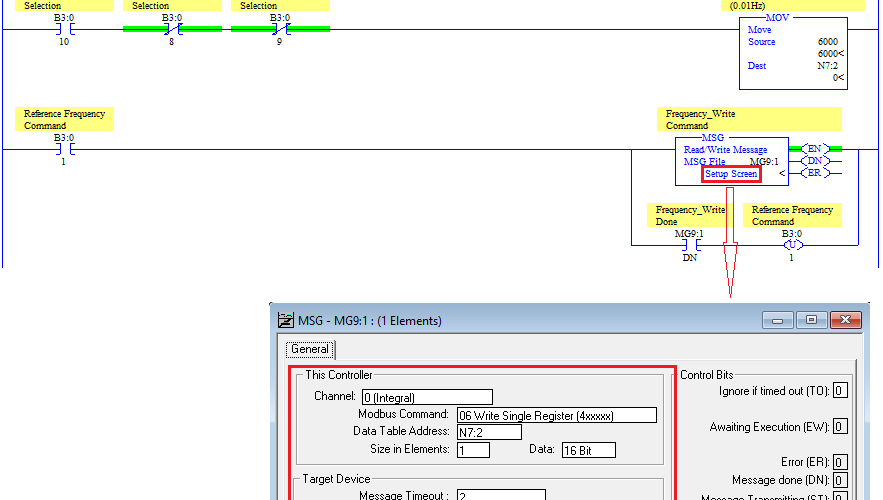Click the Message Timeout field
This screenshot has height=500, width=883.
(x=501, y=495)
